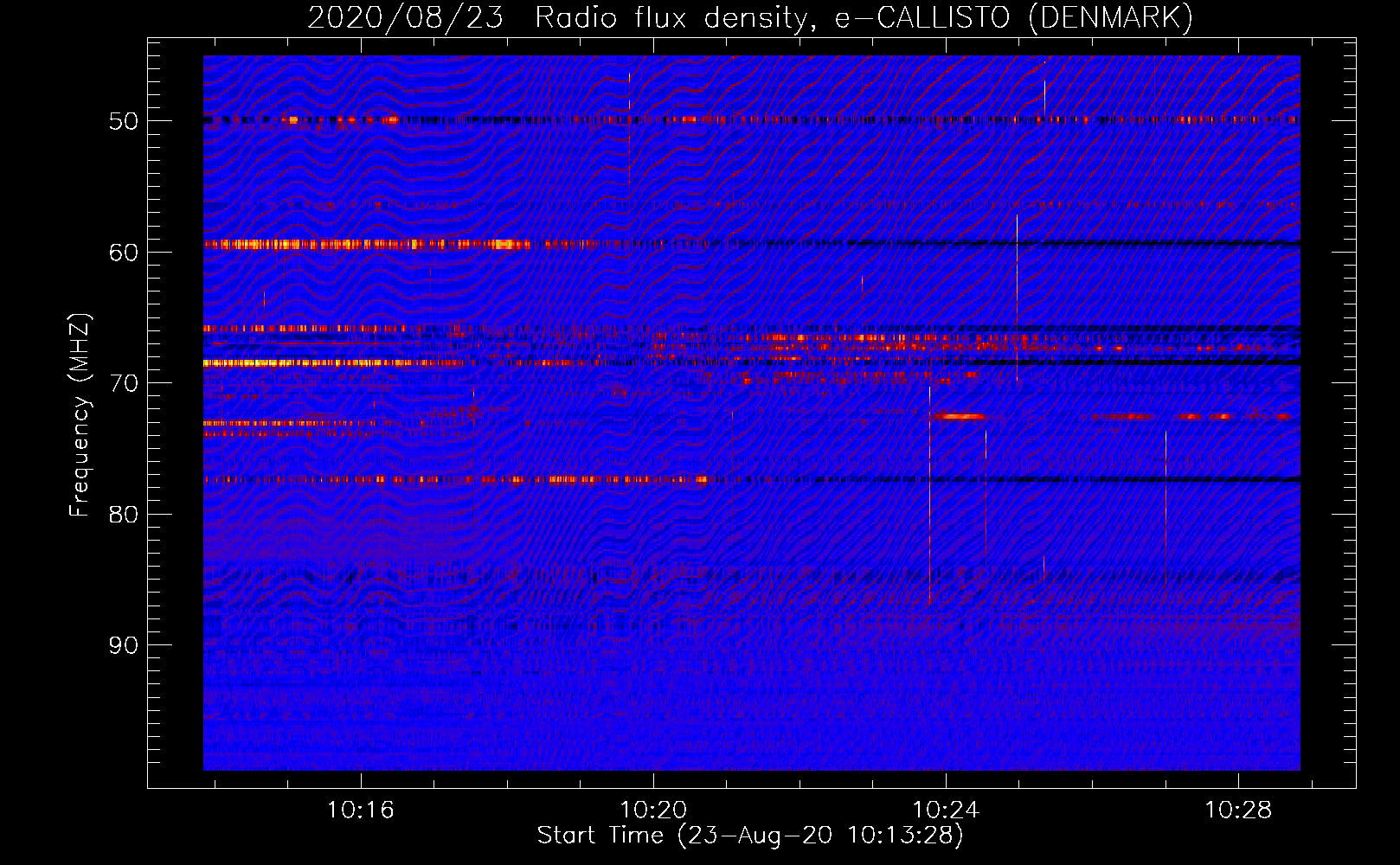The image size is (1400, 865).
Task: Select the Frequency (MHZ) axis label
Action: pos(79,415)
